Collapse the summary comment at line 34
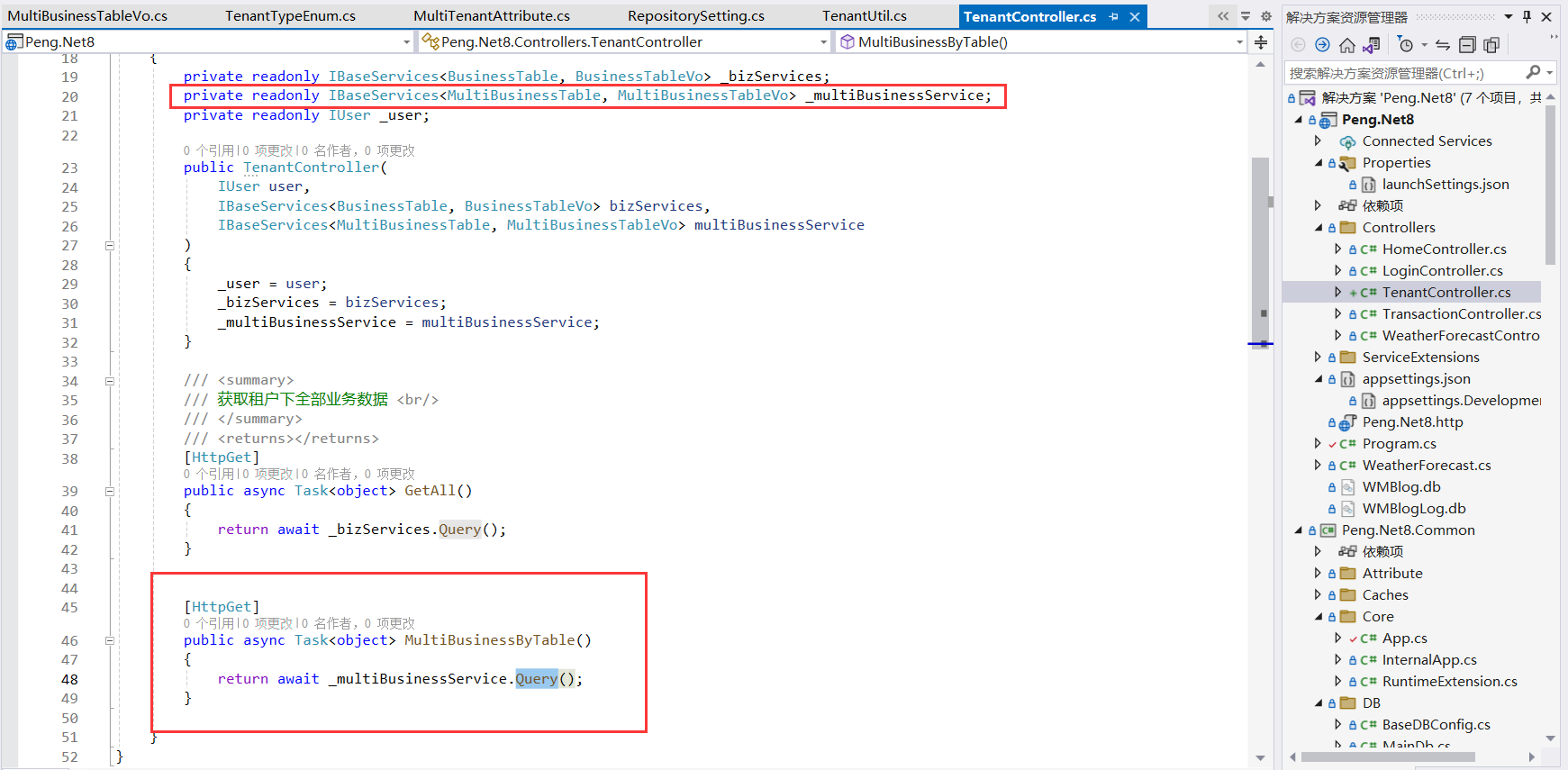The width and height of the screenshot is (1568, 770). pyautogui.click(x=110, y=381)
